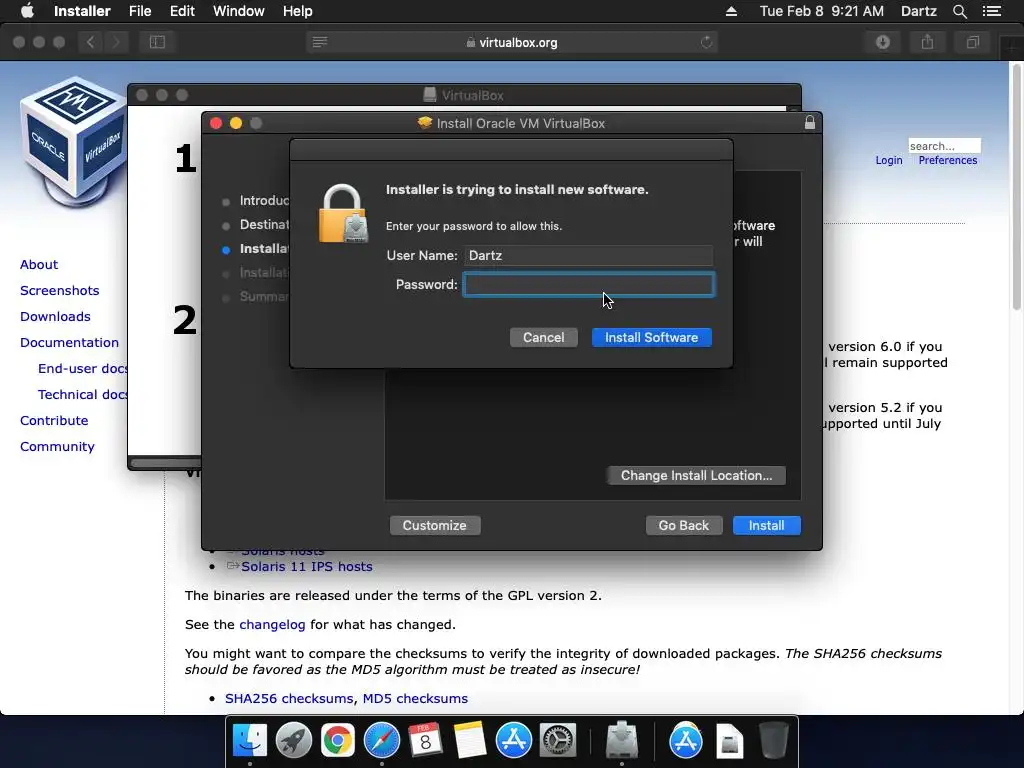Open the changelog link
Viewport: 1024px width, 768px height.
pos(272,625)
